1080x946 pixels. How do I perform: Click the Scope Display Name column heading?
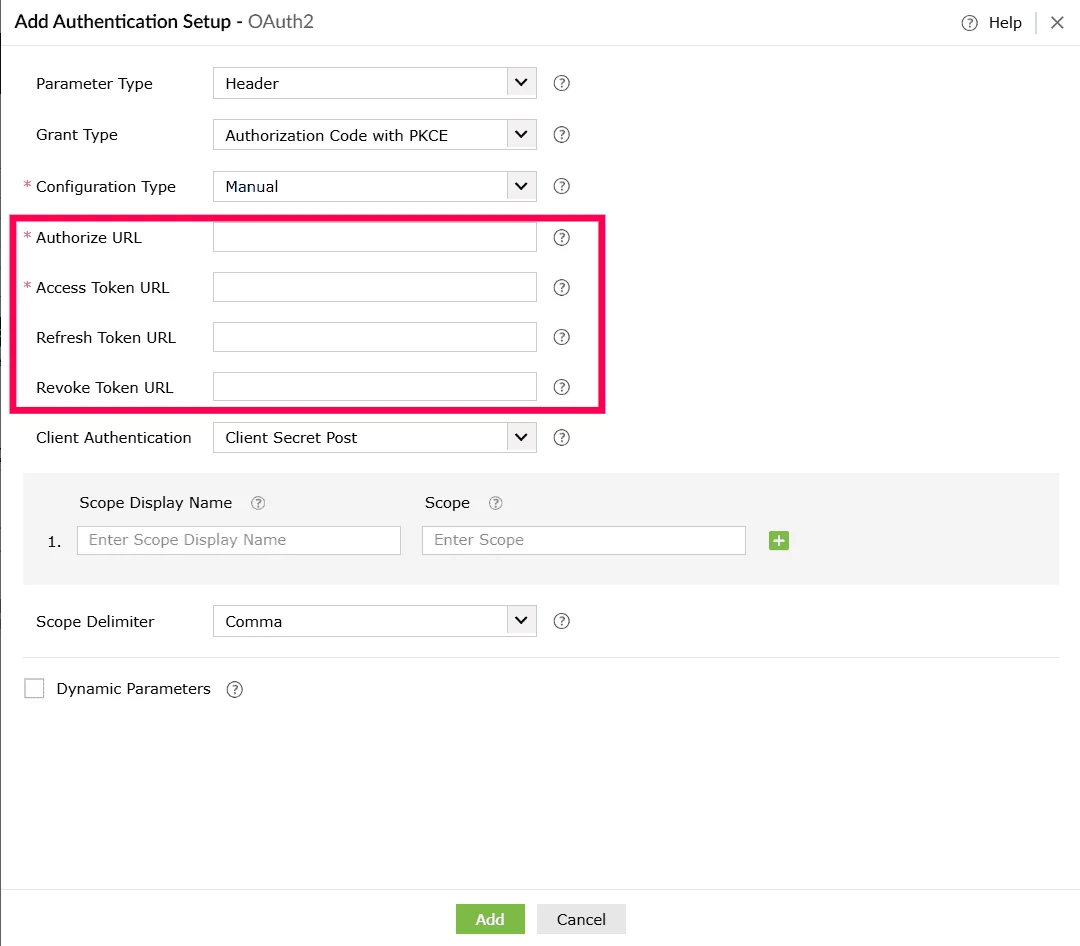pos(156,503)
